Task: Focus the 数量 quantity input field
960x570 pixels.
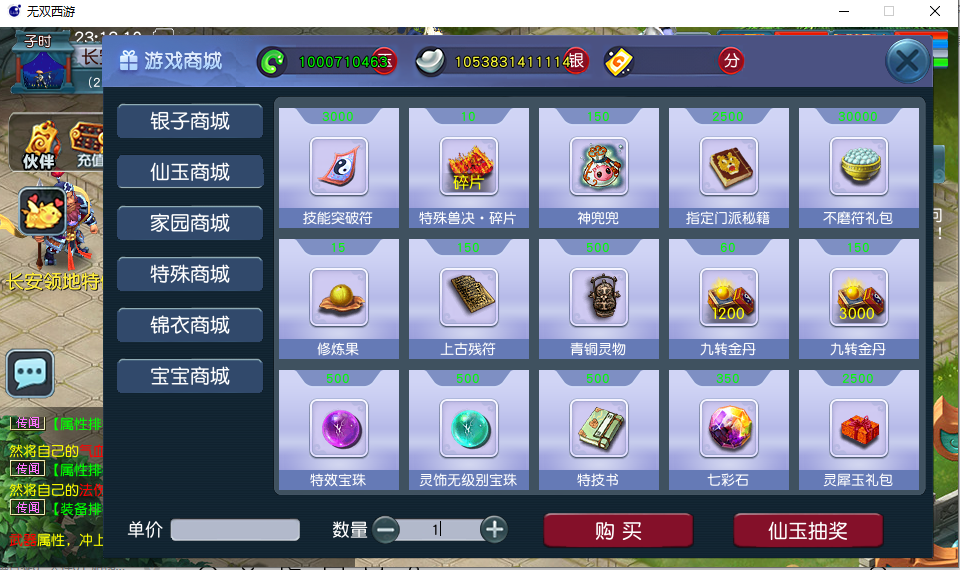Action: (x=440, y=529)
